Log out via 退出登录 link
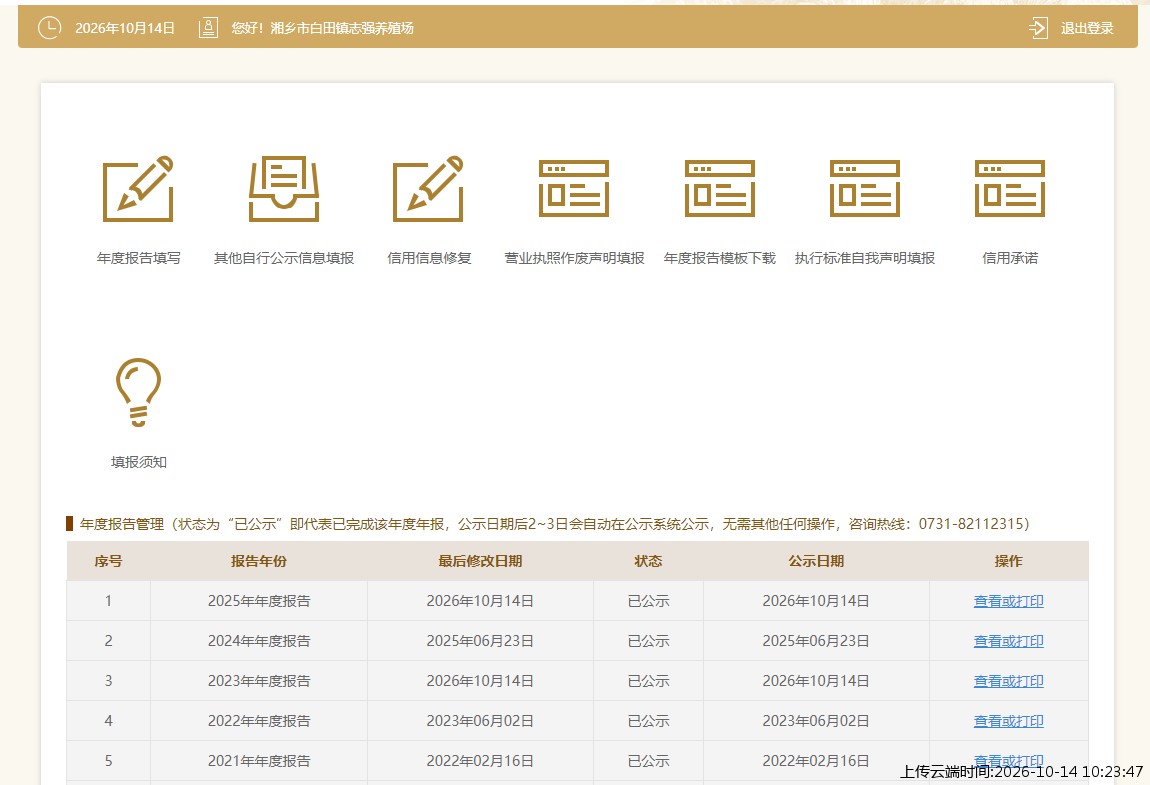 tap(1087, 29)
